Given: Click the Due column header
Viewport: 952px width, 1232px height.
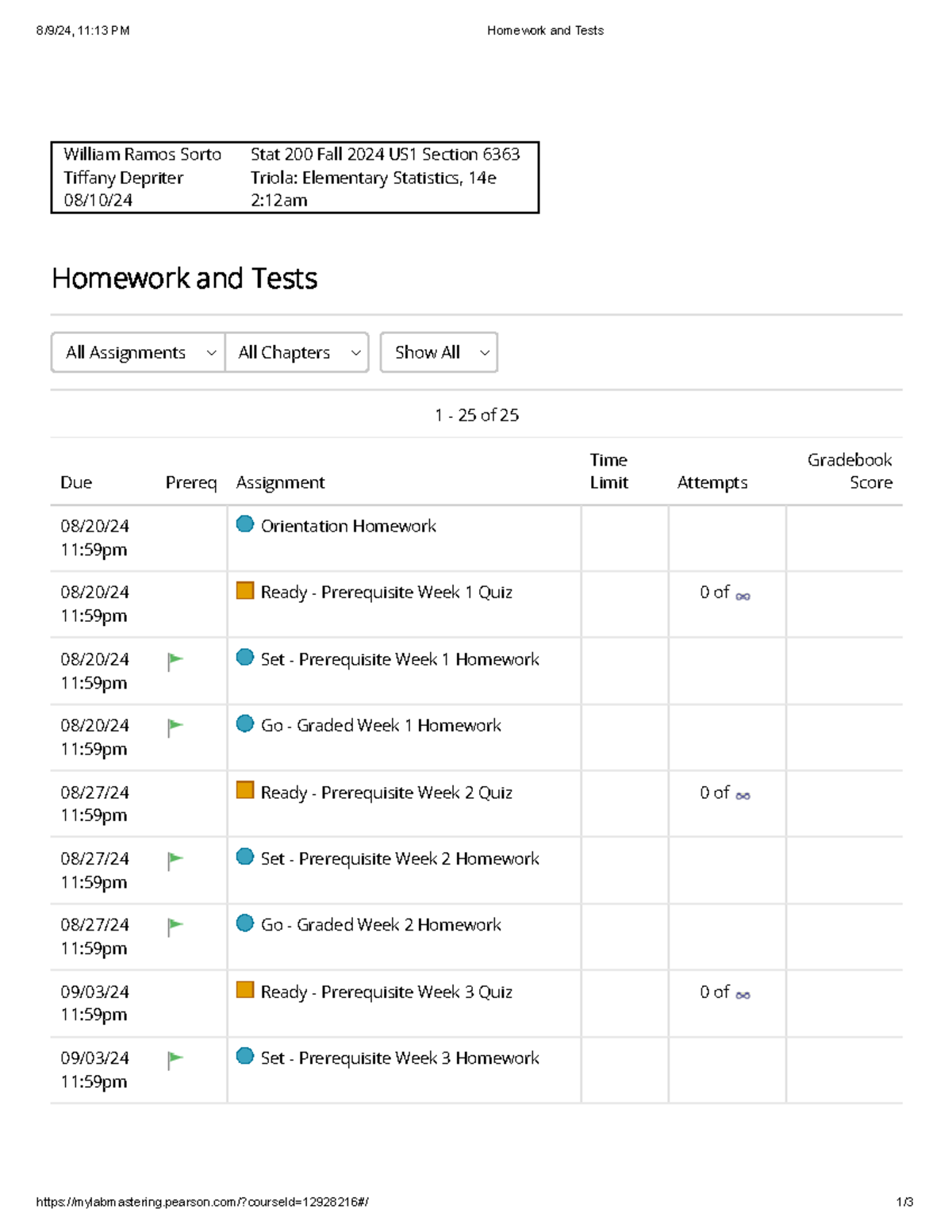Looking at the screenshot, I should click(x=76, y=482).
